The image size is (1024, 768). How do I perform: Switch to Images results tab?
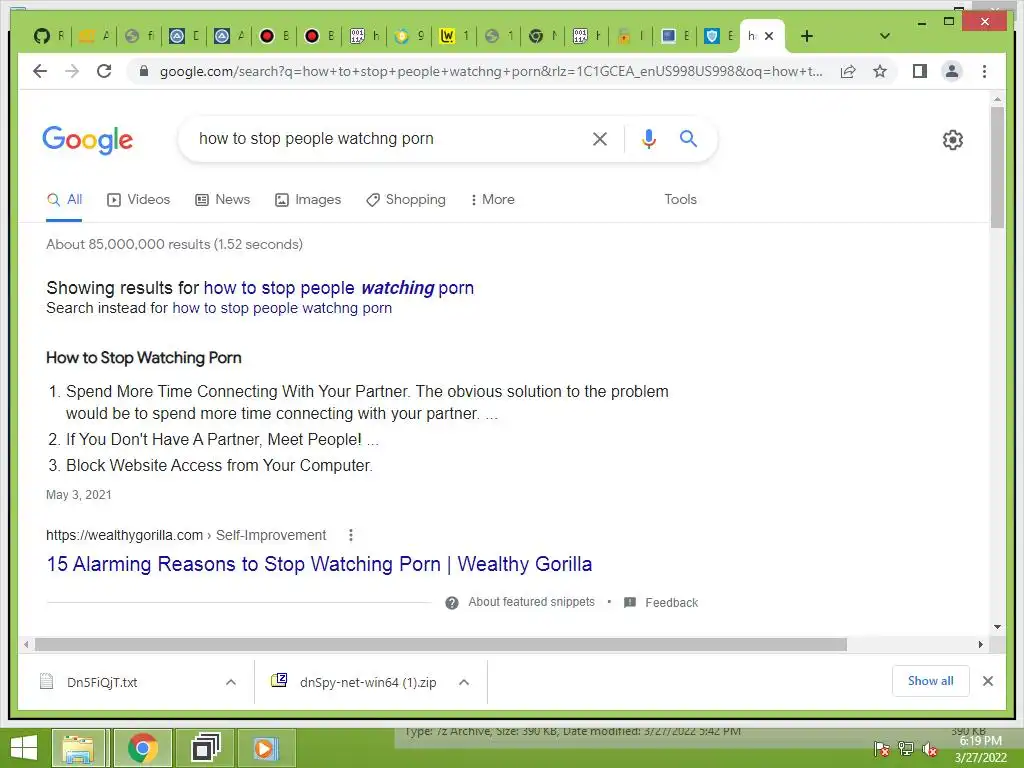308,200
